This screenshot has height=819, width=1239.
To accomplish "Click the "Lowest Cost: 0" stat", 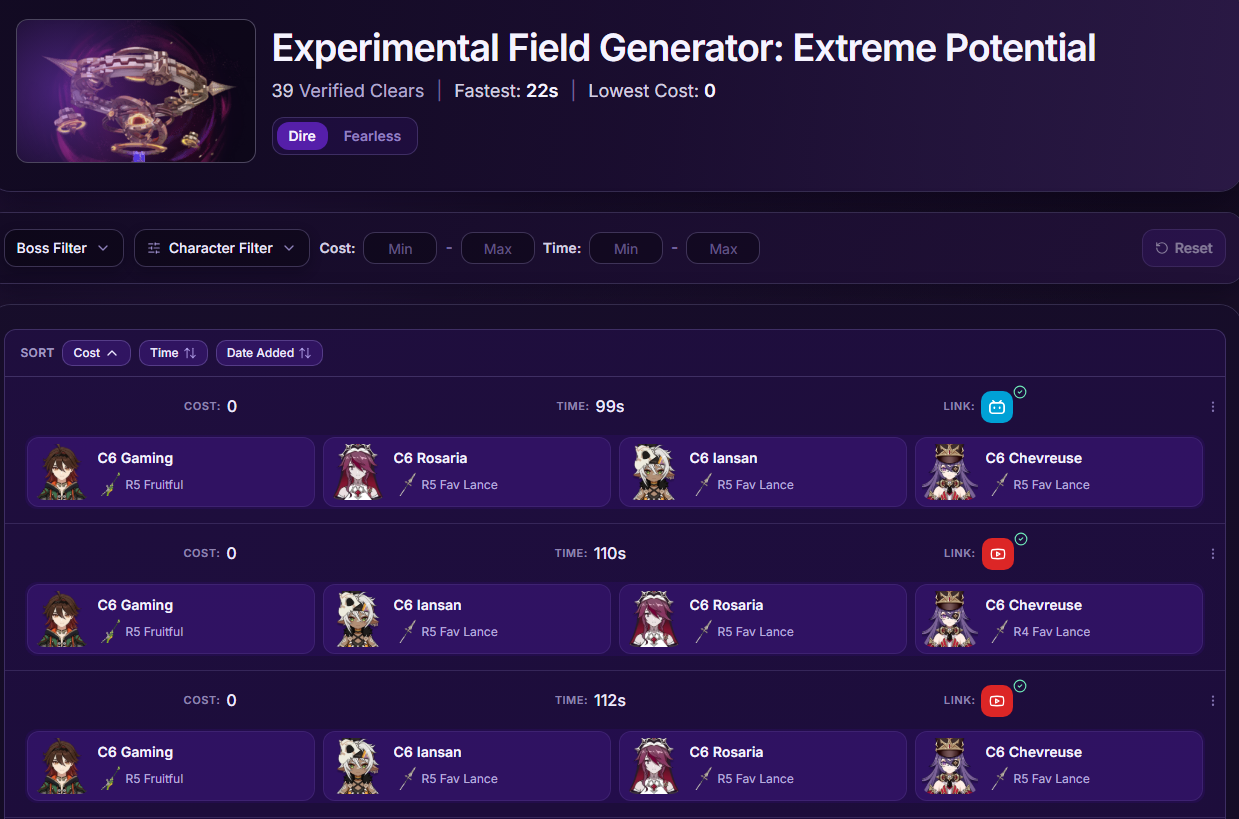I will pos(652,91).
